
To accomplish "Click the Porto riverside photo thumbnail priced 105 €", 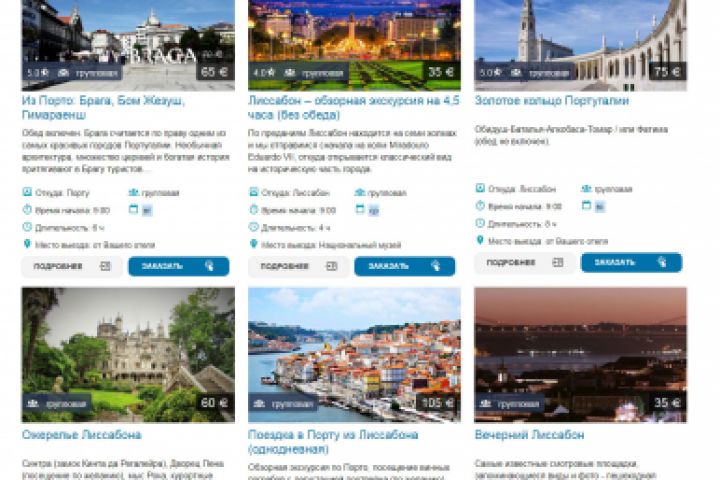I will 354,355.
